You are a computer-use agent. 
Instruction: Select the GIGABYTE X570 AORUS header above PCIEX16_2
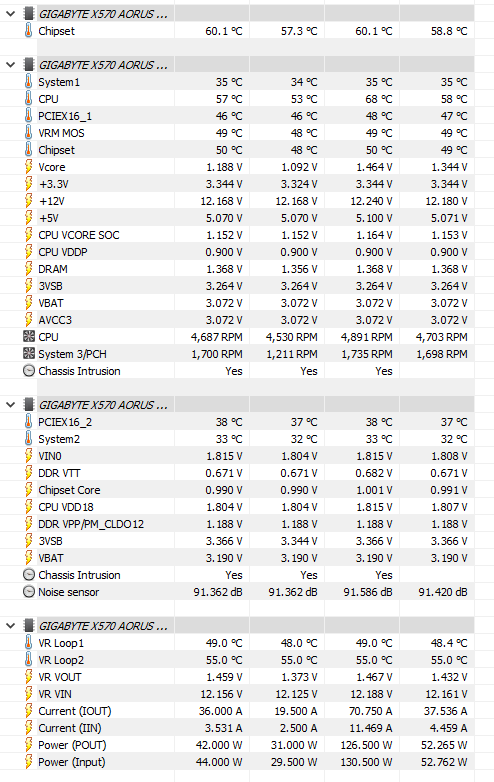[x=103, y=405]
